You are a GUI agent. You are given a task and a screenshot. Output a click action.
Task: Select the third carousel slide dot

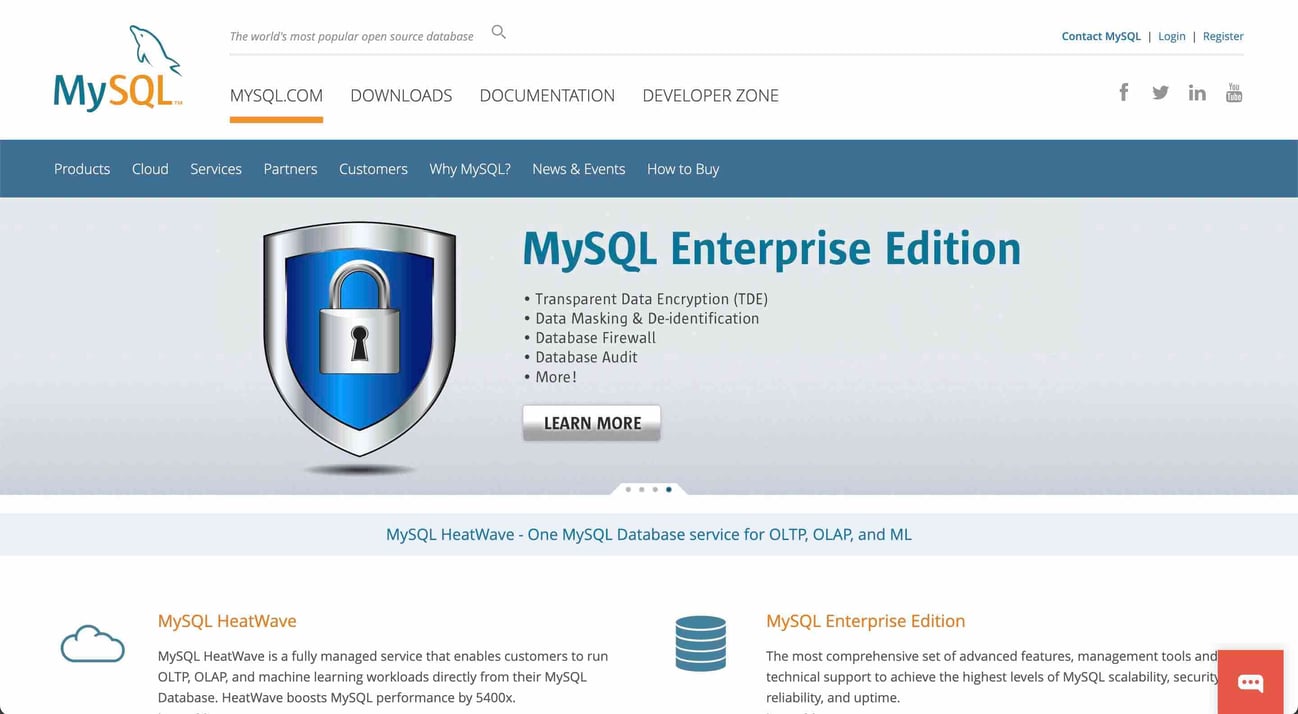click(655, 490)
